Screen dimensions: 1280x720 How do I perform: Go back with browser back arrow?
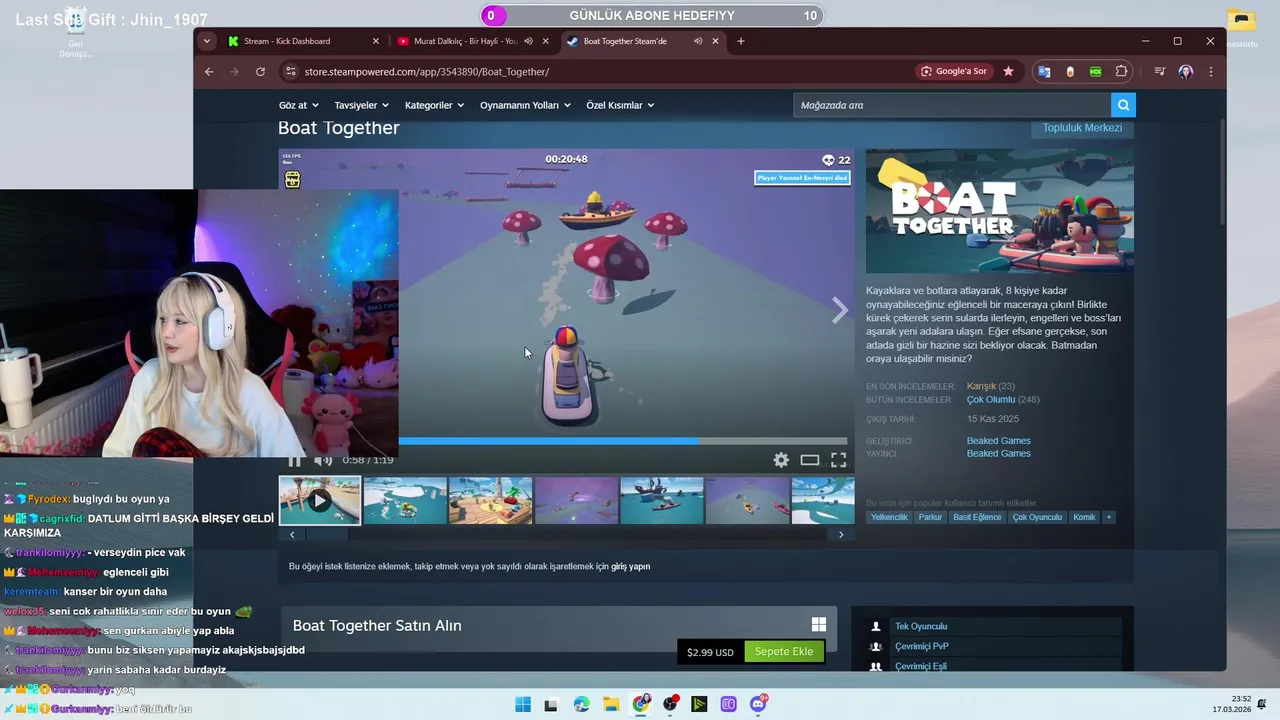(209, 72)
